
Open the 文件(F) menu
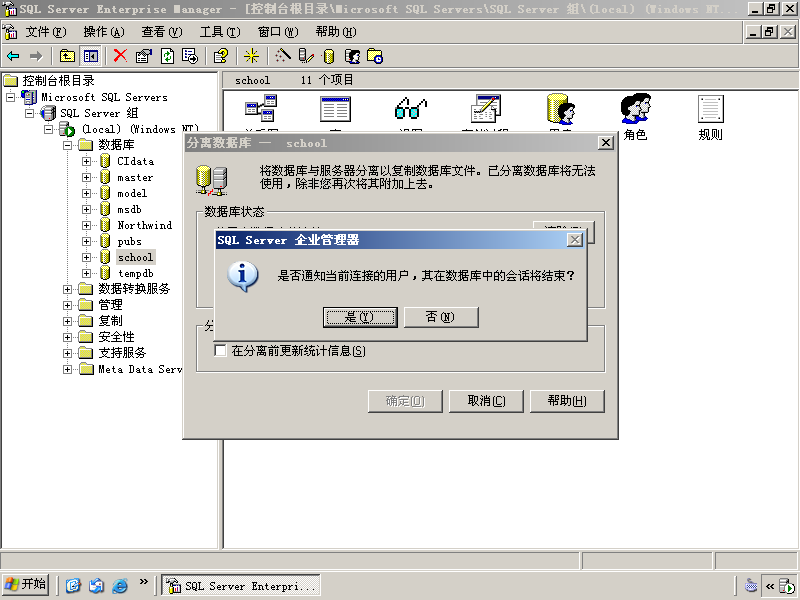[x=46, y=32]
